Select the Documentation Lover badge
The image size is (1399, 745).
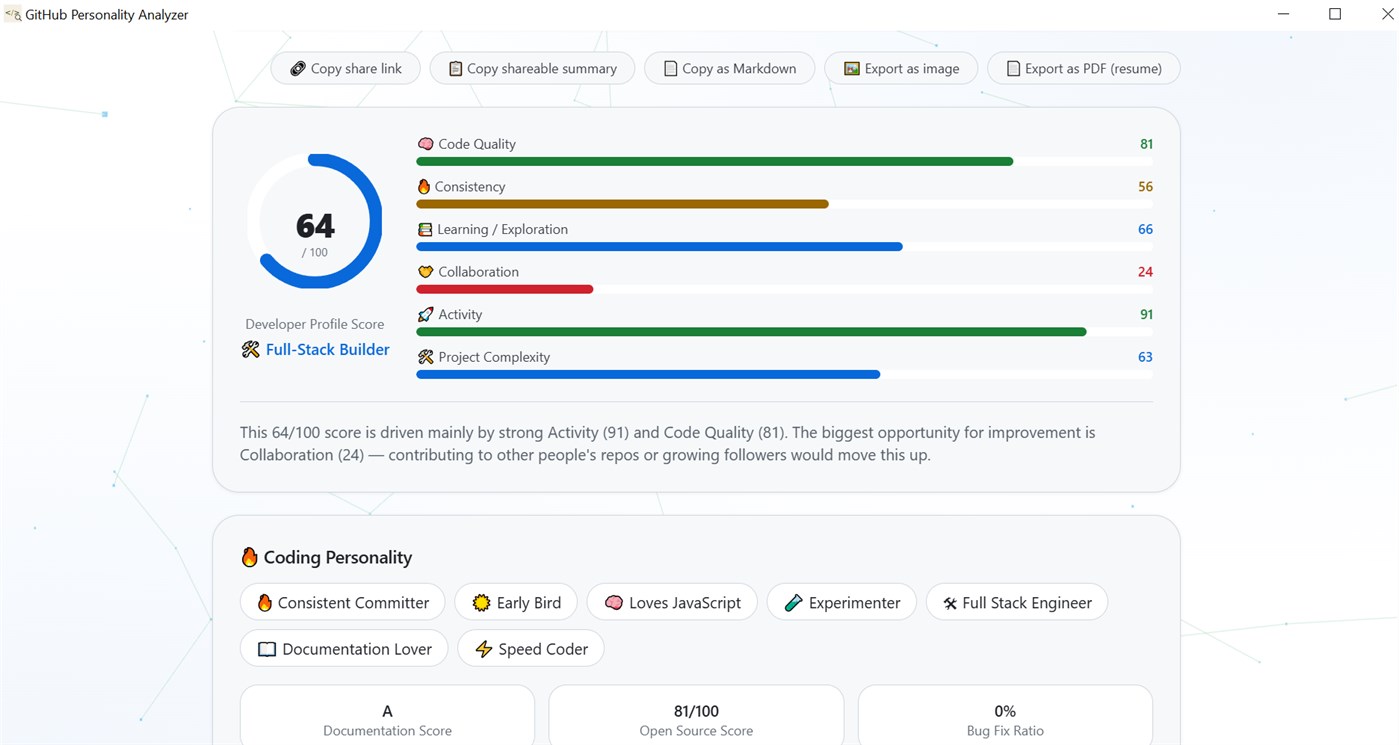344,649
